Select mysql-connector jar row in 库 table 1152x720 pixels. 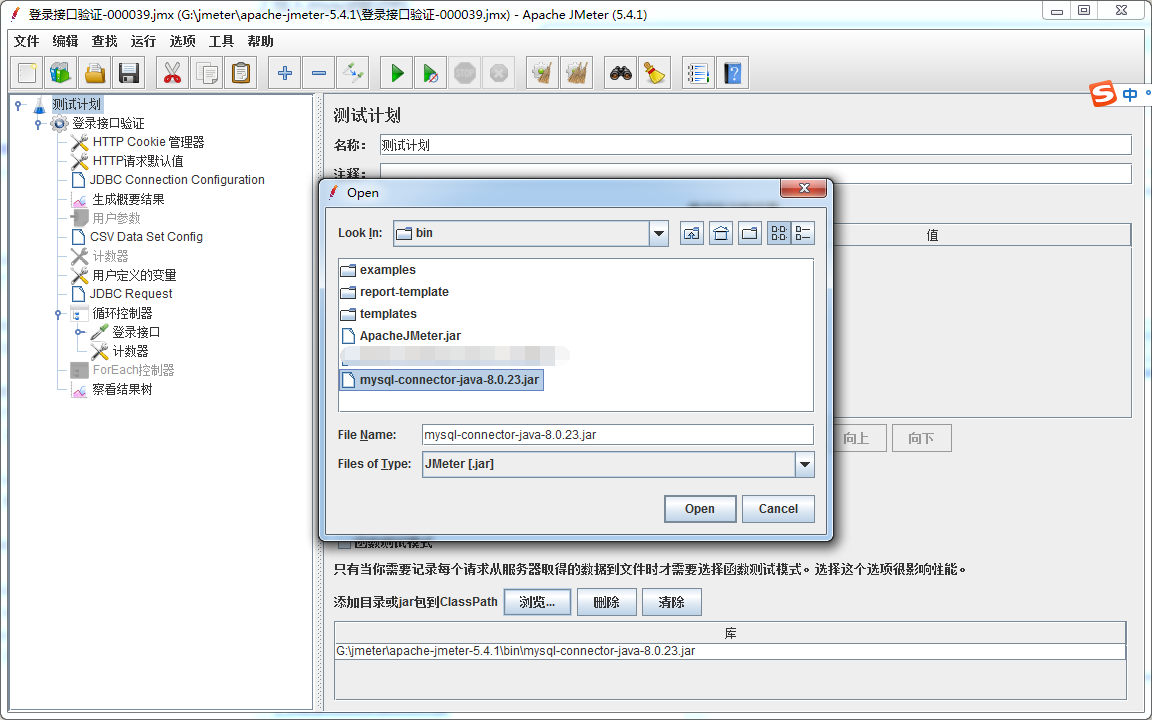pyautogui.click(x=730, y=652)
